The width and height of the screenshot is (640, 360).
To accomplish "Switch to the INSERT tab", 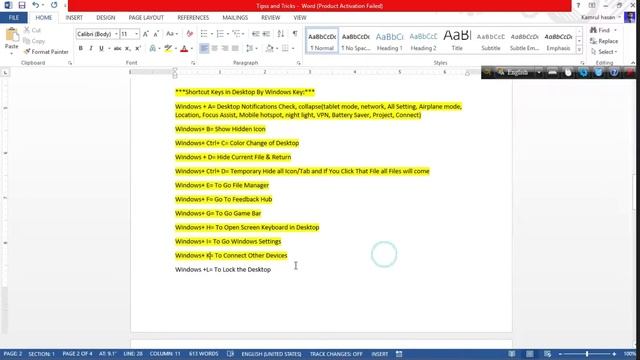I will point(74,18).
